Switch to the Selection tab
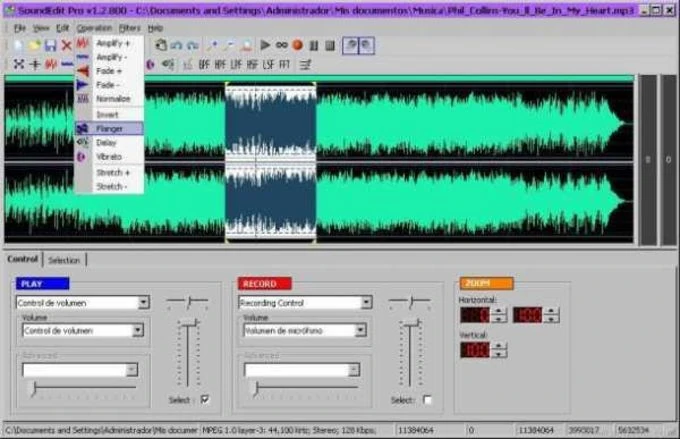Screen dimensions: 680x439 click(64, 260)
